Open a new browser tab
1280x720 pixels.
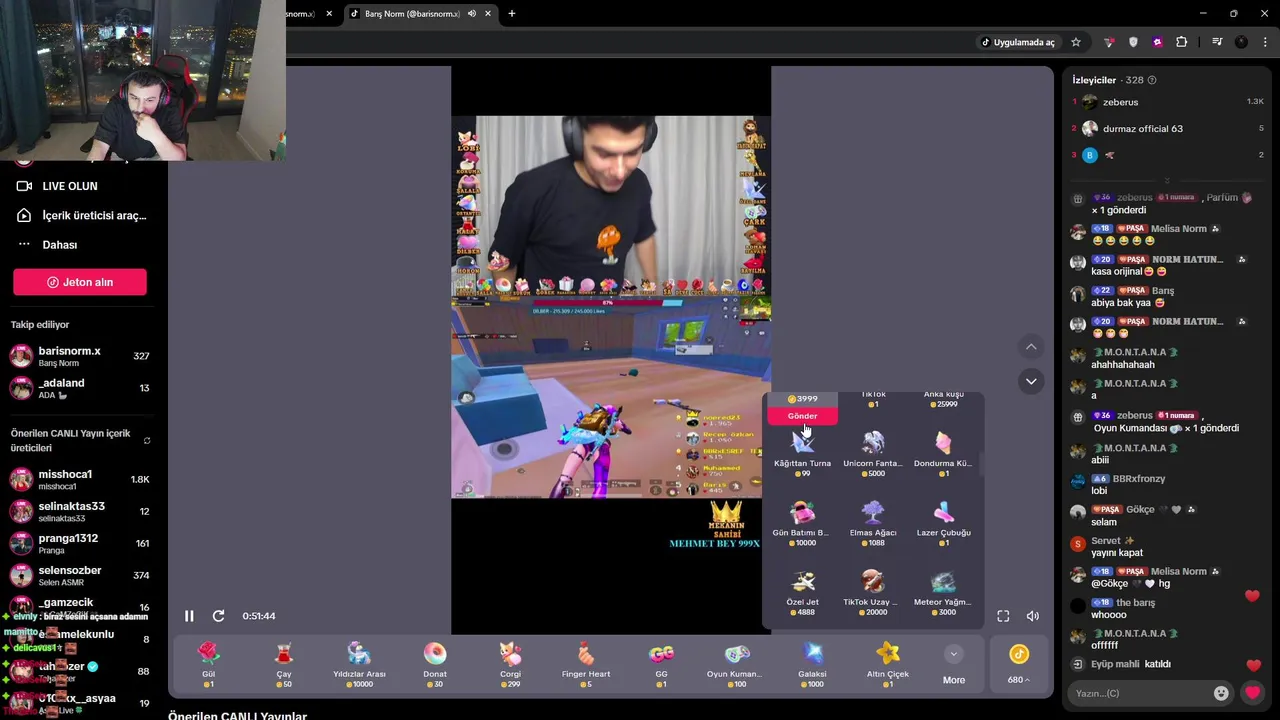(512, 14)
